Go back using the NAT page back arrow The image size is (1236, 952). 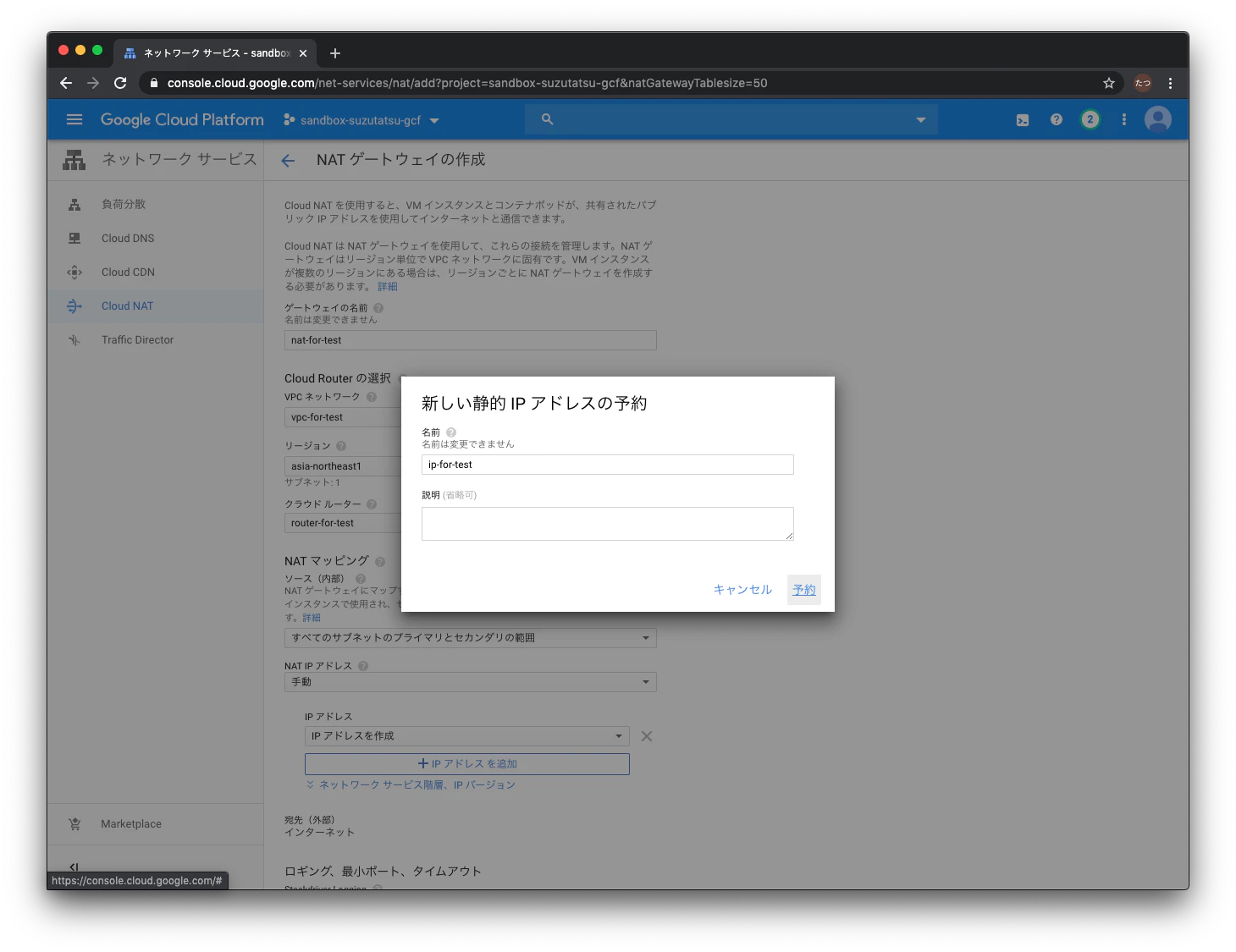coord(288,160)
